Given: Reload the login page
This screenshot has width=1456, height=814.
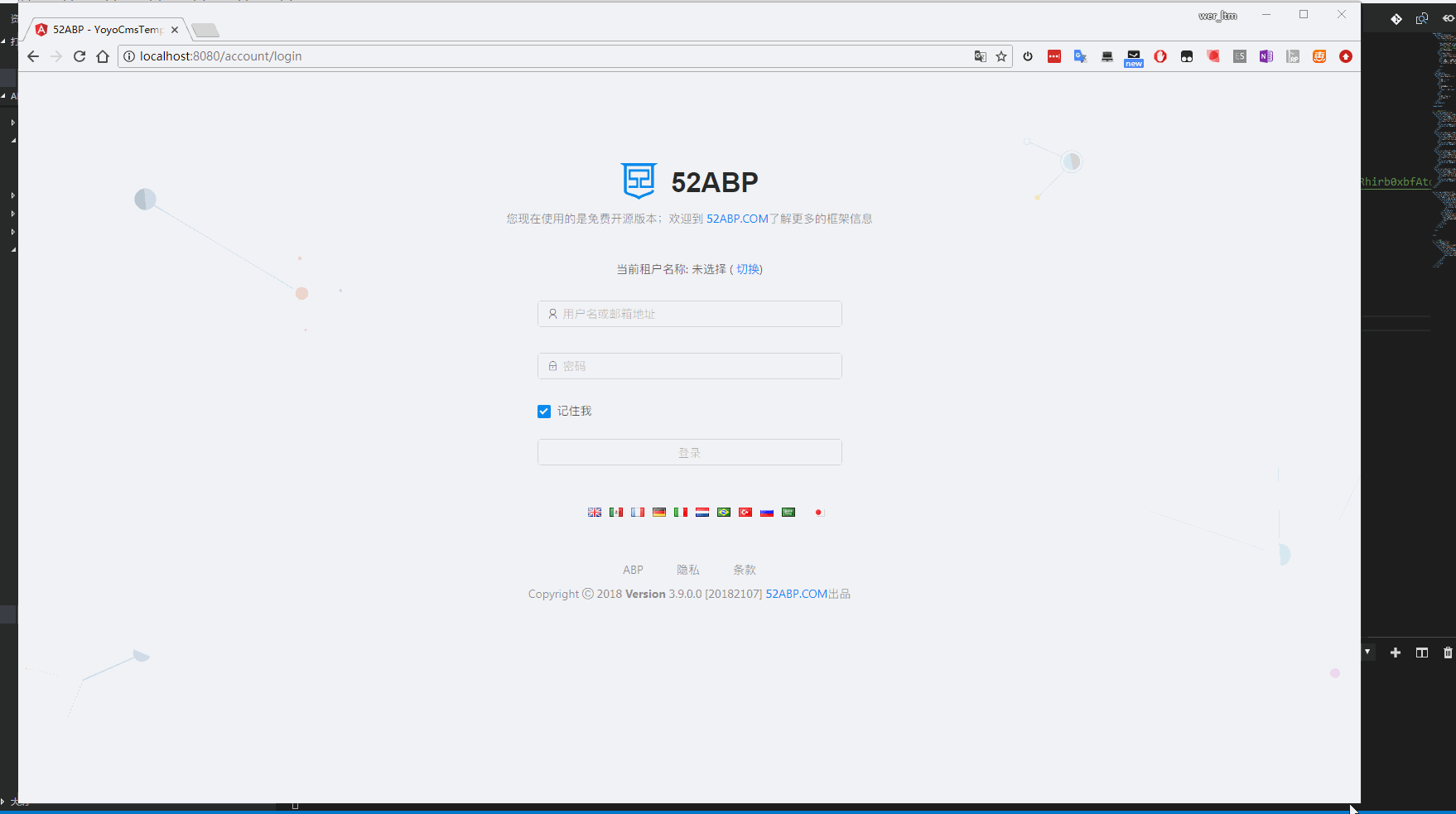Looking at the screenshot, I should pos(80,56).
